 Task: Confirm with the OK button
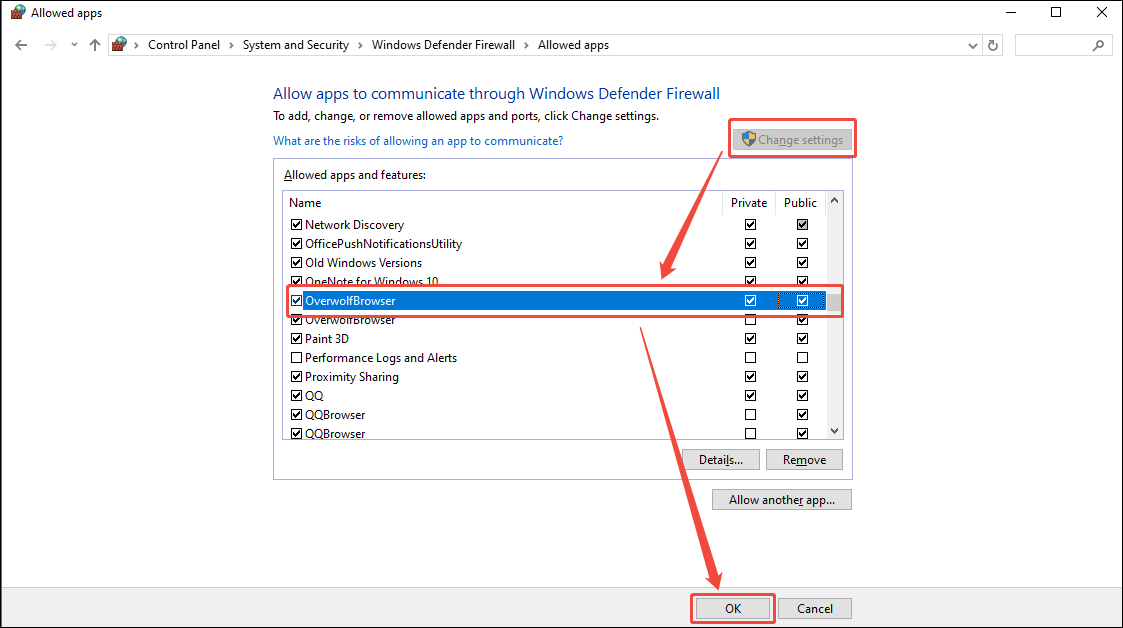tap(733, 609)
